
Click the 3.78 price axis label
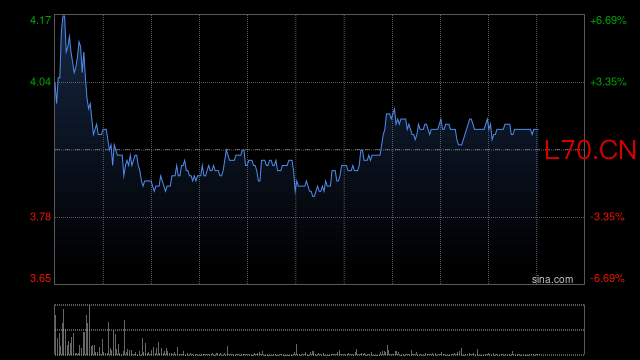point(40,217)
